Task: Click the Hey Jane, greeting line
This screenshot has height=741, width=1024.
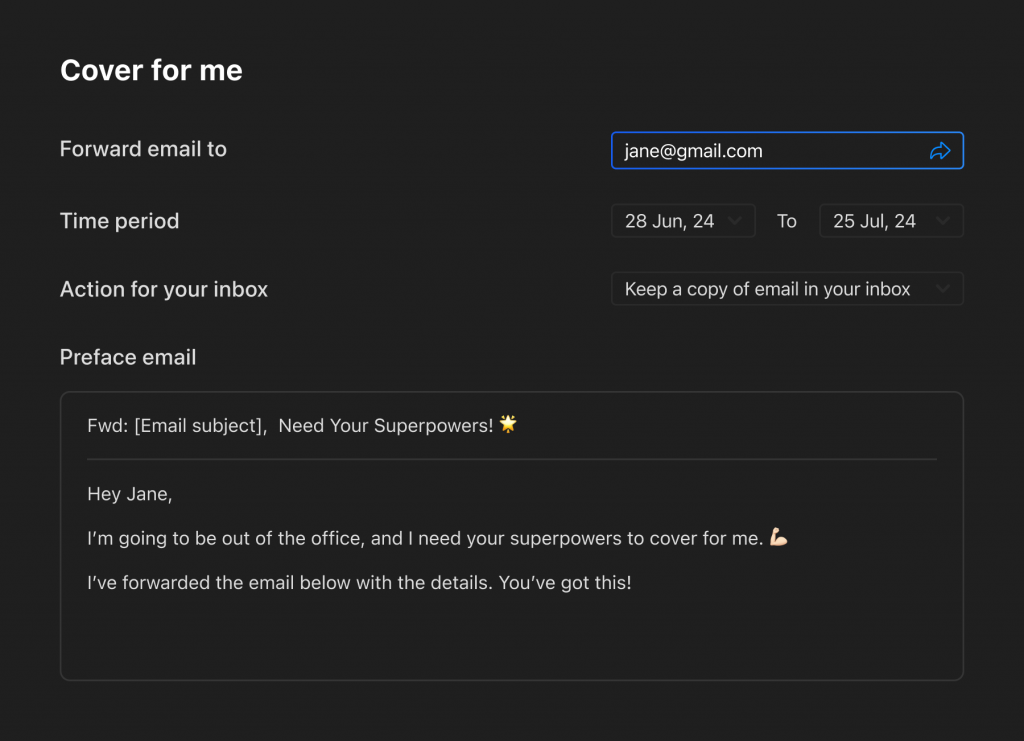Action: [x=130, y=494]
